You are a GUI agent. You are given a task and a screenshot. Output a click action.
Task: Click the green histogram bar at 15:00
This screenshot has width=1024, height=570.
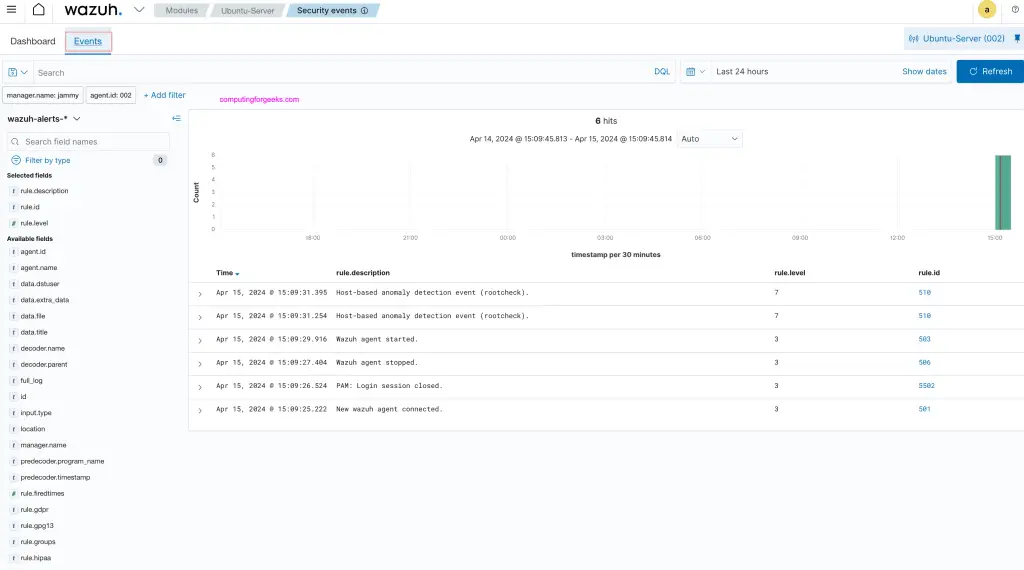(1002, 193)
